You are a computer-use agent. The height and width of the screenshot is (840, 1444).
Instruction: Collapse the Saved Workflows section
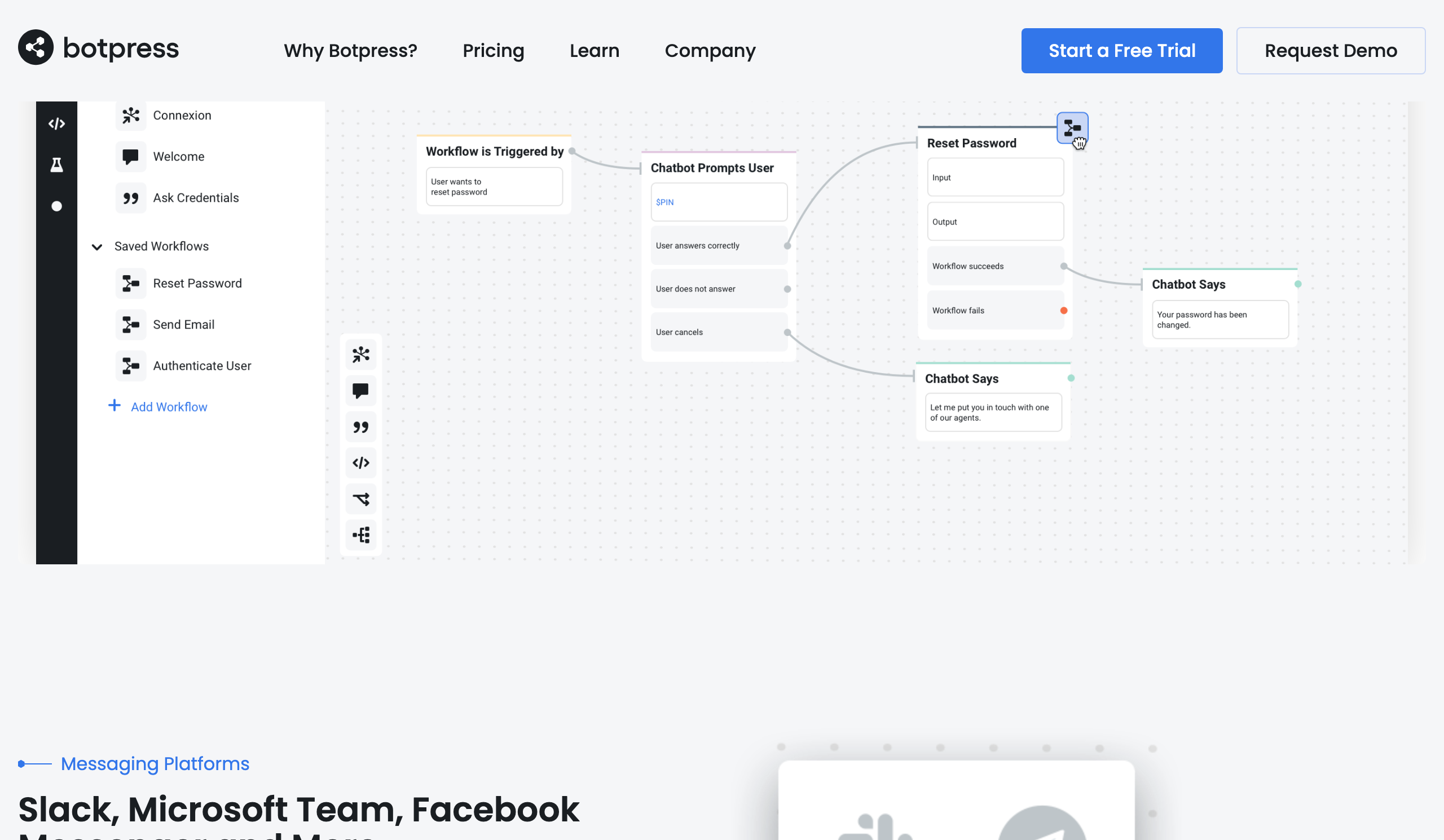click(x=97, y=247)
